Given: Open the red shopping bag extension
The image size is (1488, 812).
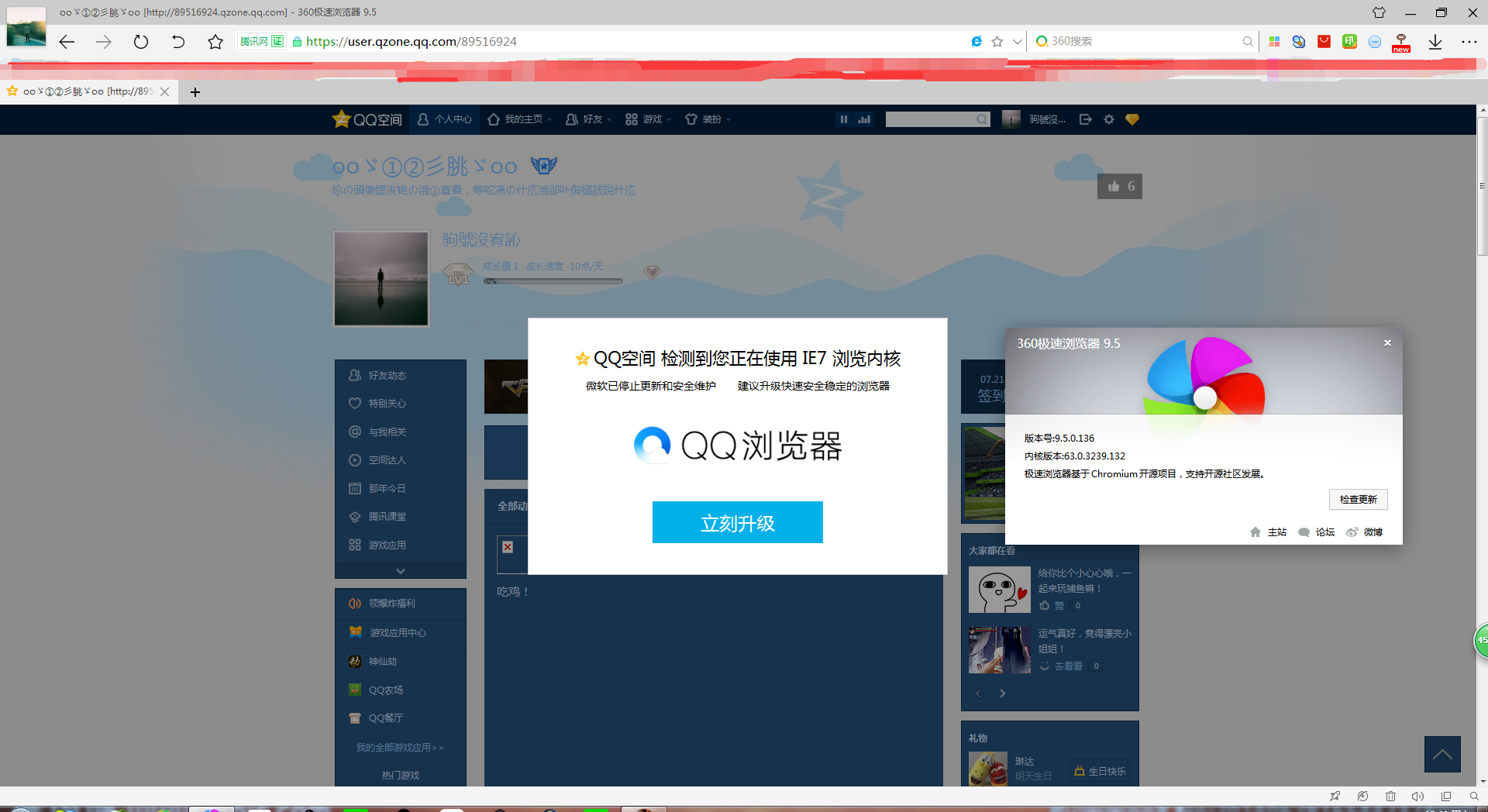Looking at the screenshot, I should (1324, 42).
